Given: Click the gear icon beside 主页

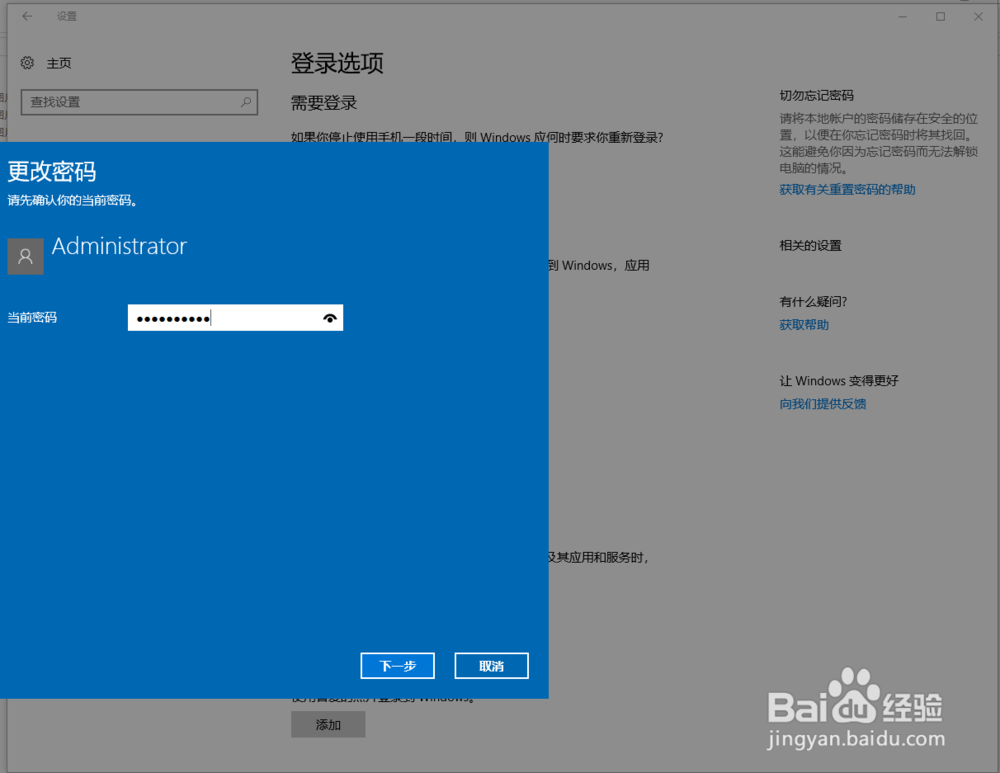Looking at the screenshot, I should 28,62.
